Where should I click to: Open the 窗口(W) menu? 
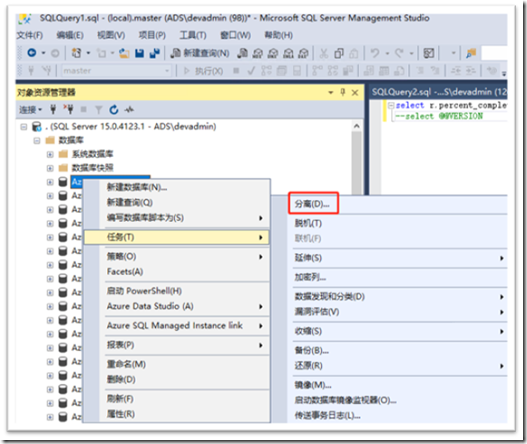click(x=235, y=35)
